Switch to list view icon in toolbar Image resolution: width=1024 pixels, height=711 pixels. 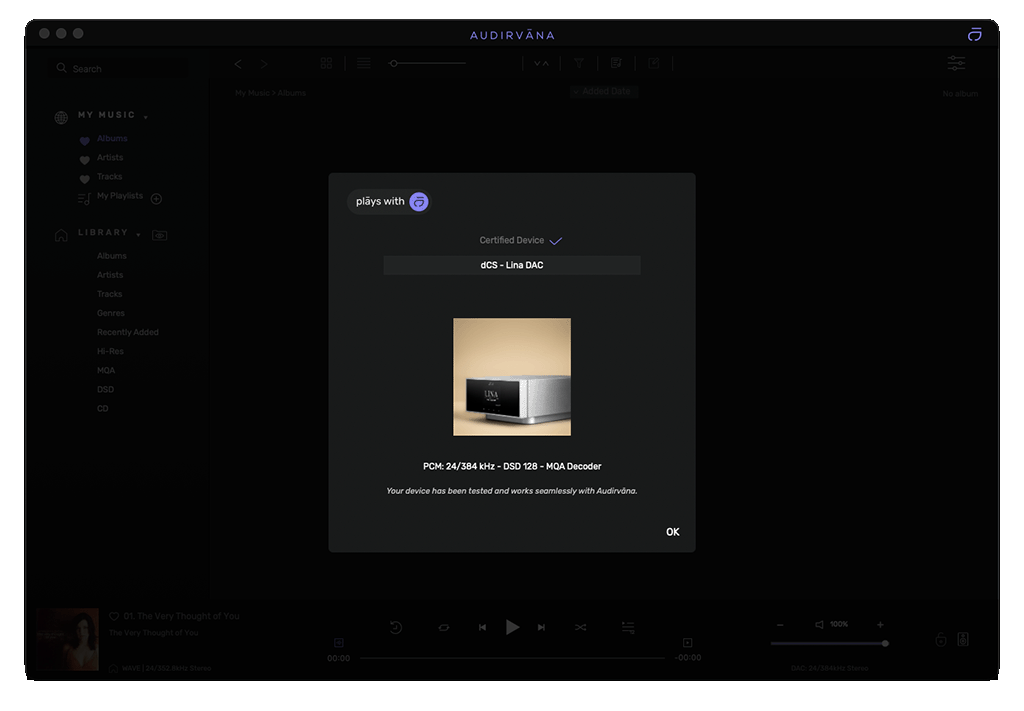(364, 63)
